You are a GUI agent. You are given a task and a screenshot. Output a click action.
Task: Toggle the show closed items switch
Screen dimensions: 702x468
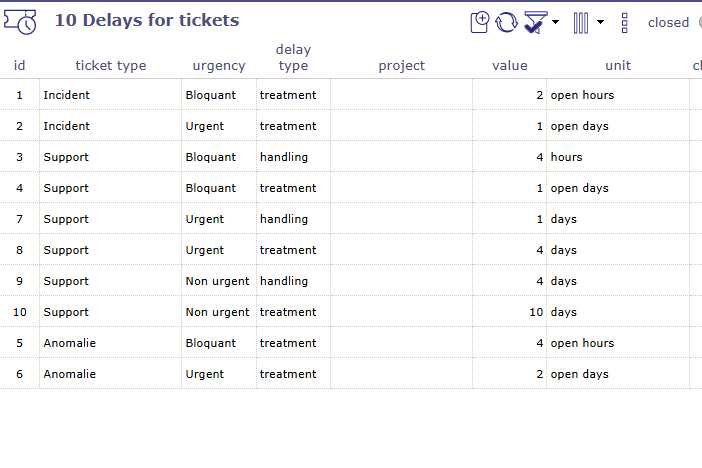[x=698, y=22]
